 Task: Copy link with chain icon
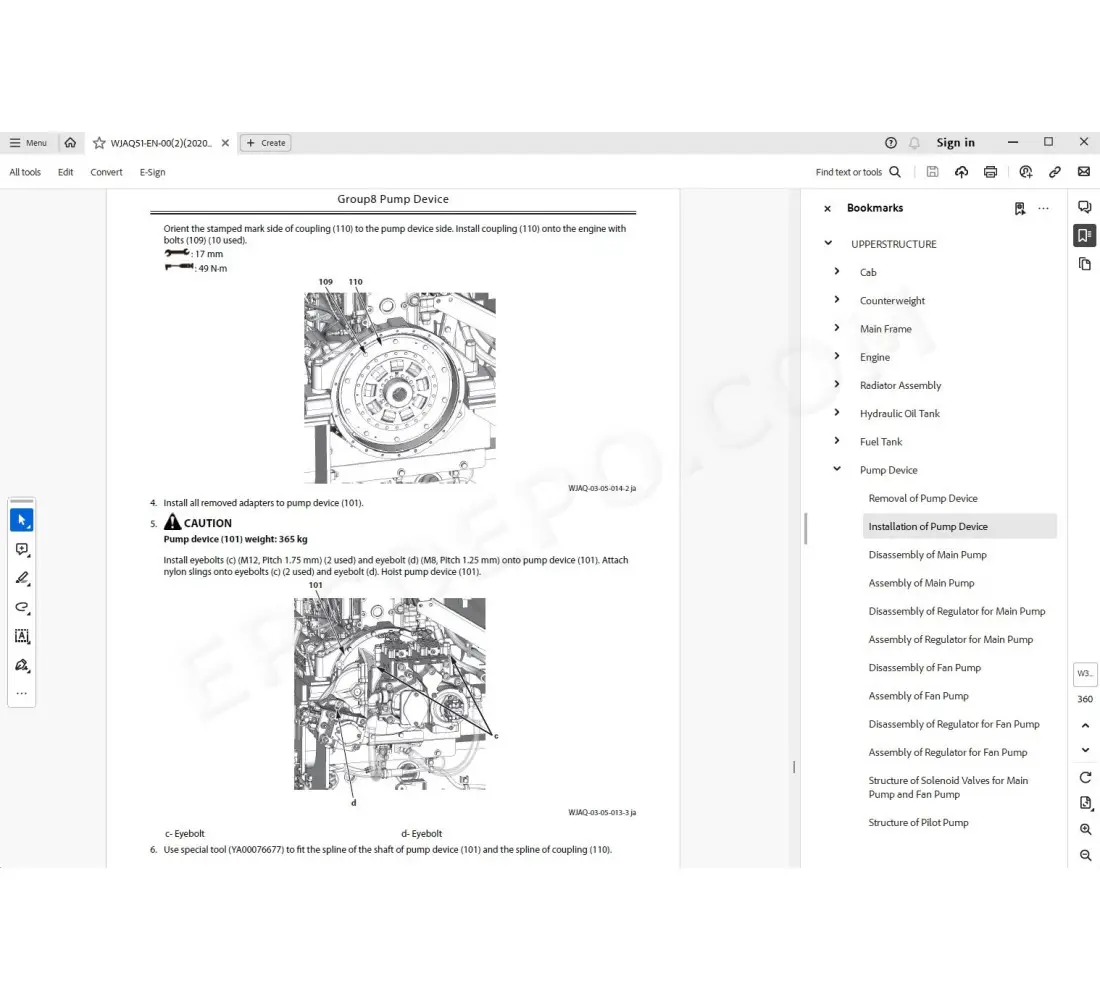[1054, 172]
